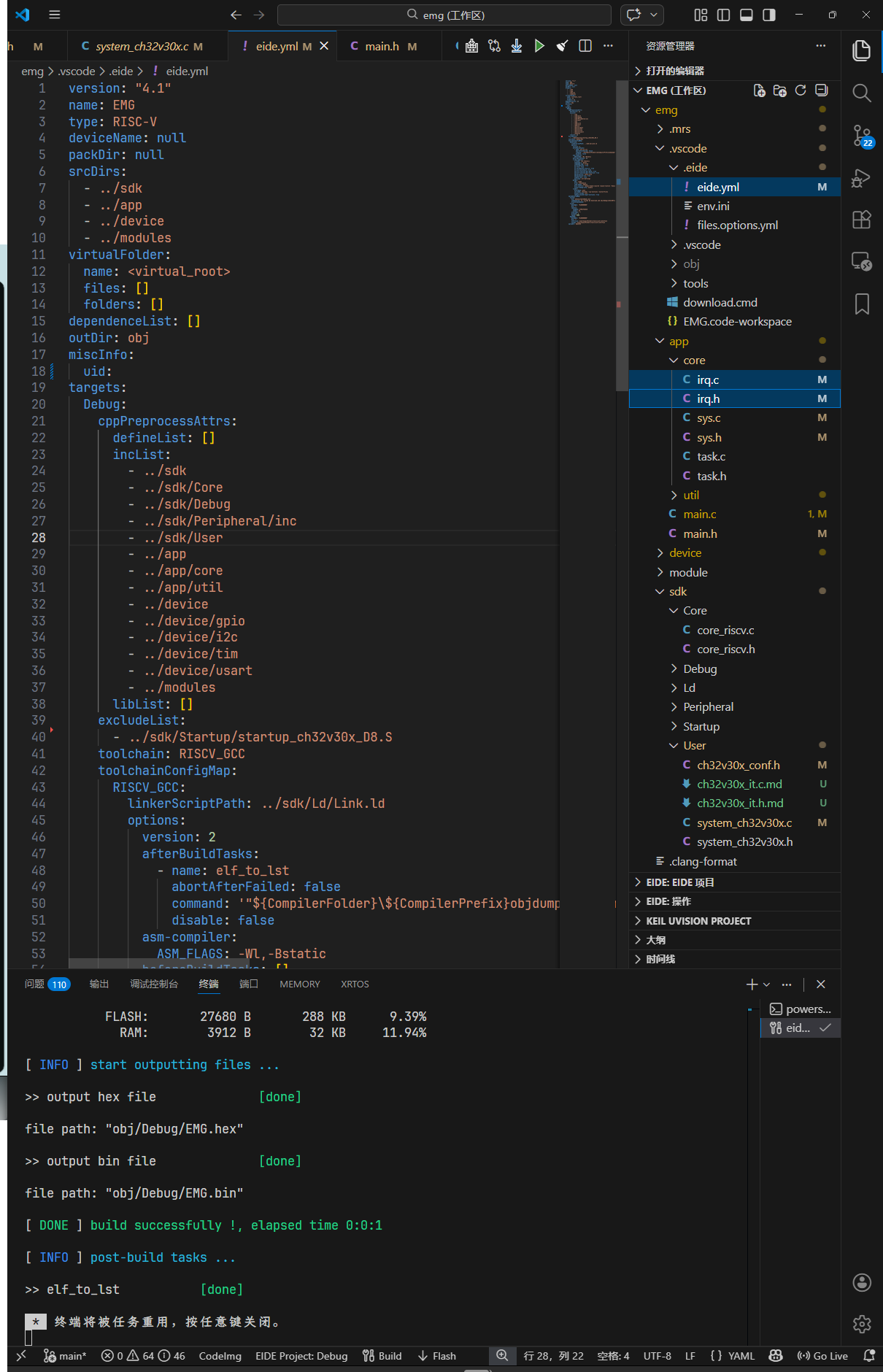Open Source Control view with badge 22

(861, 135)
